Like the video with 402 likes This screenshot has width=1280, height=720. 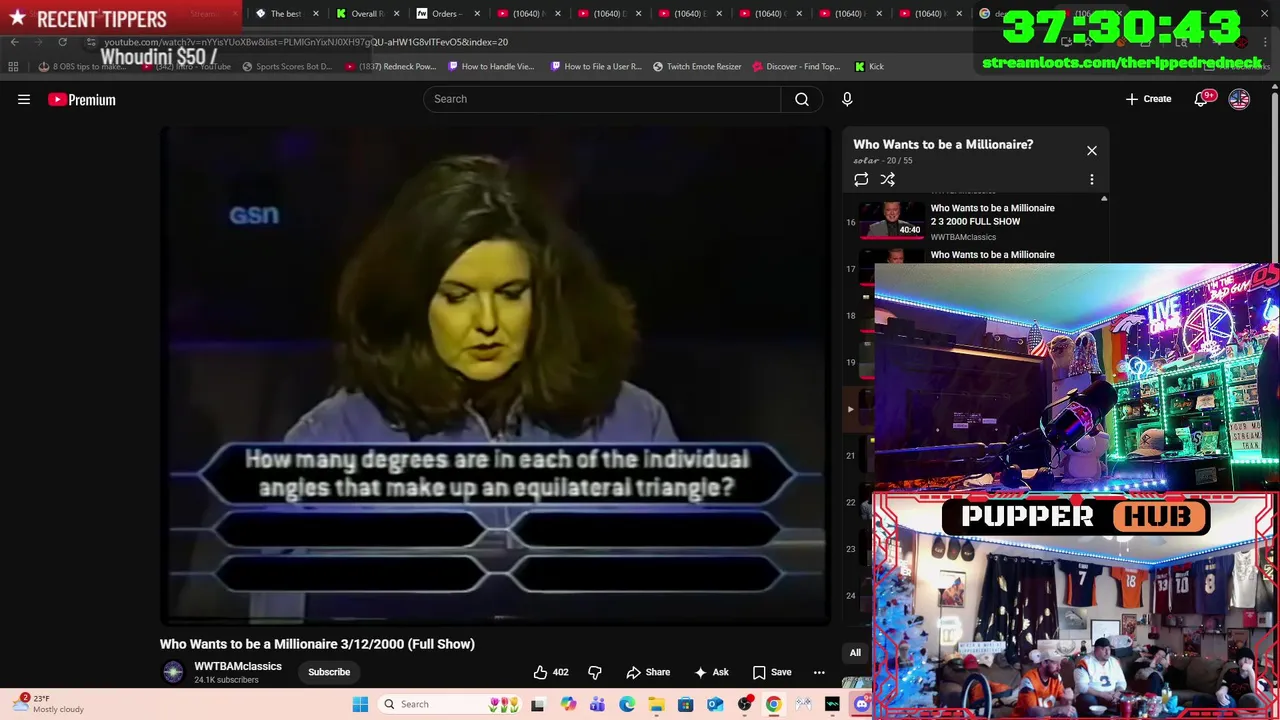pos(551,672)
